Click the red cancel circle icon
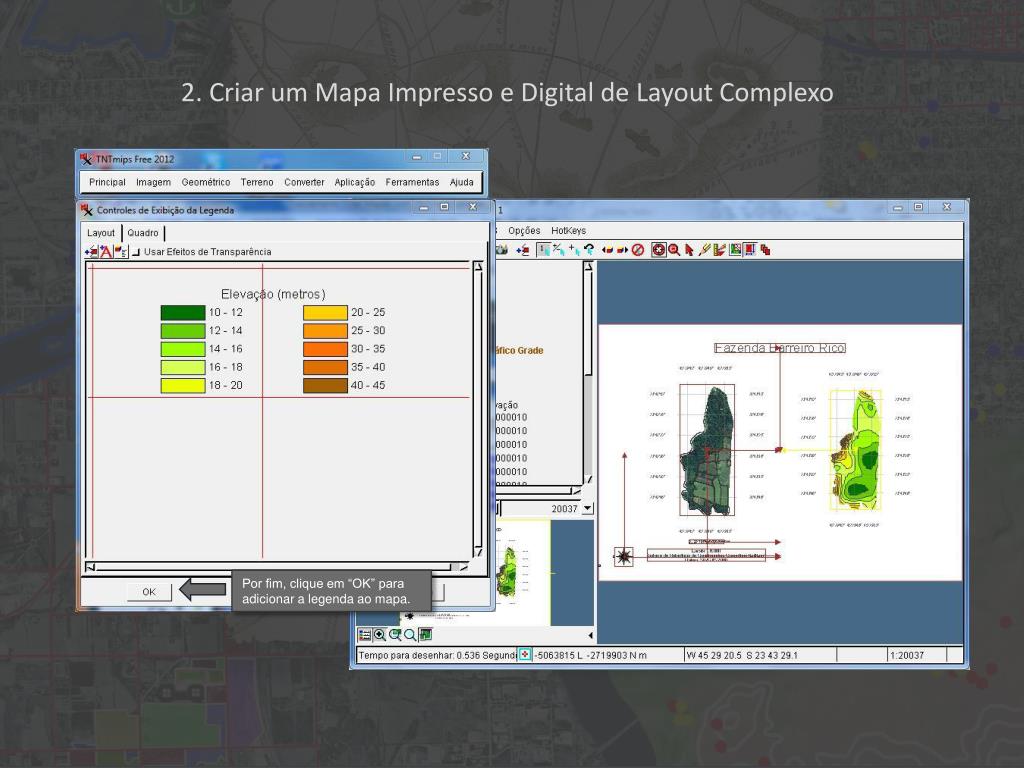1024x768 pixels. (638, 250)
